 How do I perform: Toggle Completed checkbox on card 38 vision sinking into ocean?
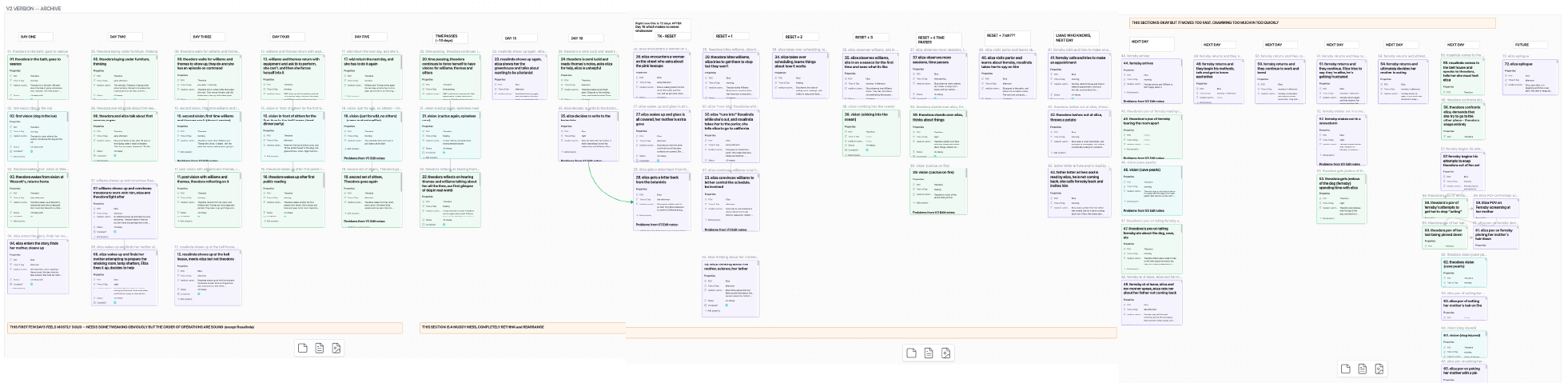pos(868,150)
